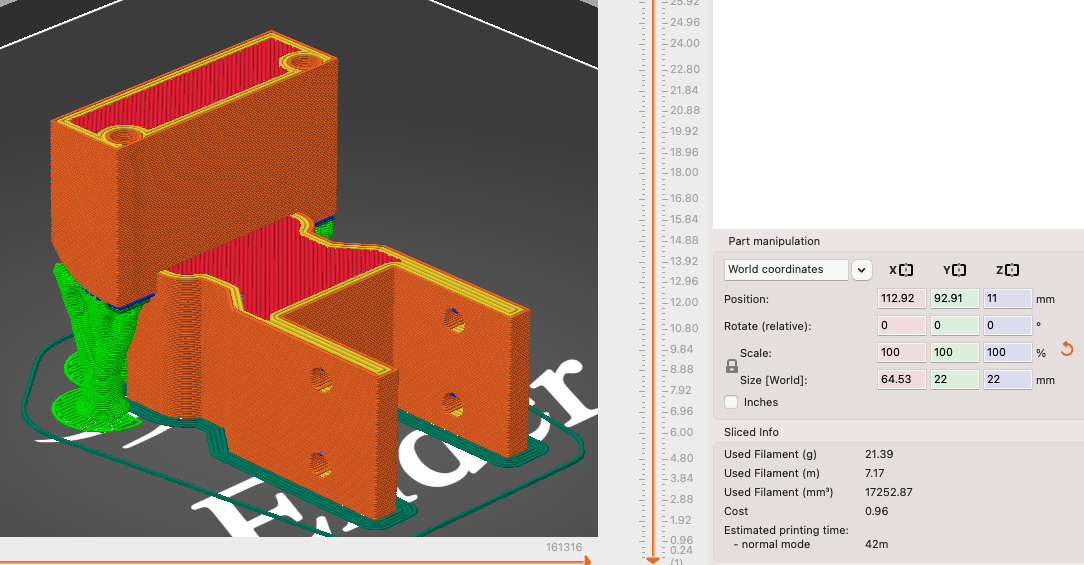Select the Size Y field showing 22
1084x565 pixels.
tap(955, 379)
